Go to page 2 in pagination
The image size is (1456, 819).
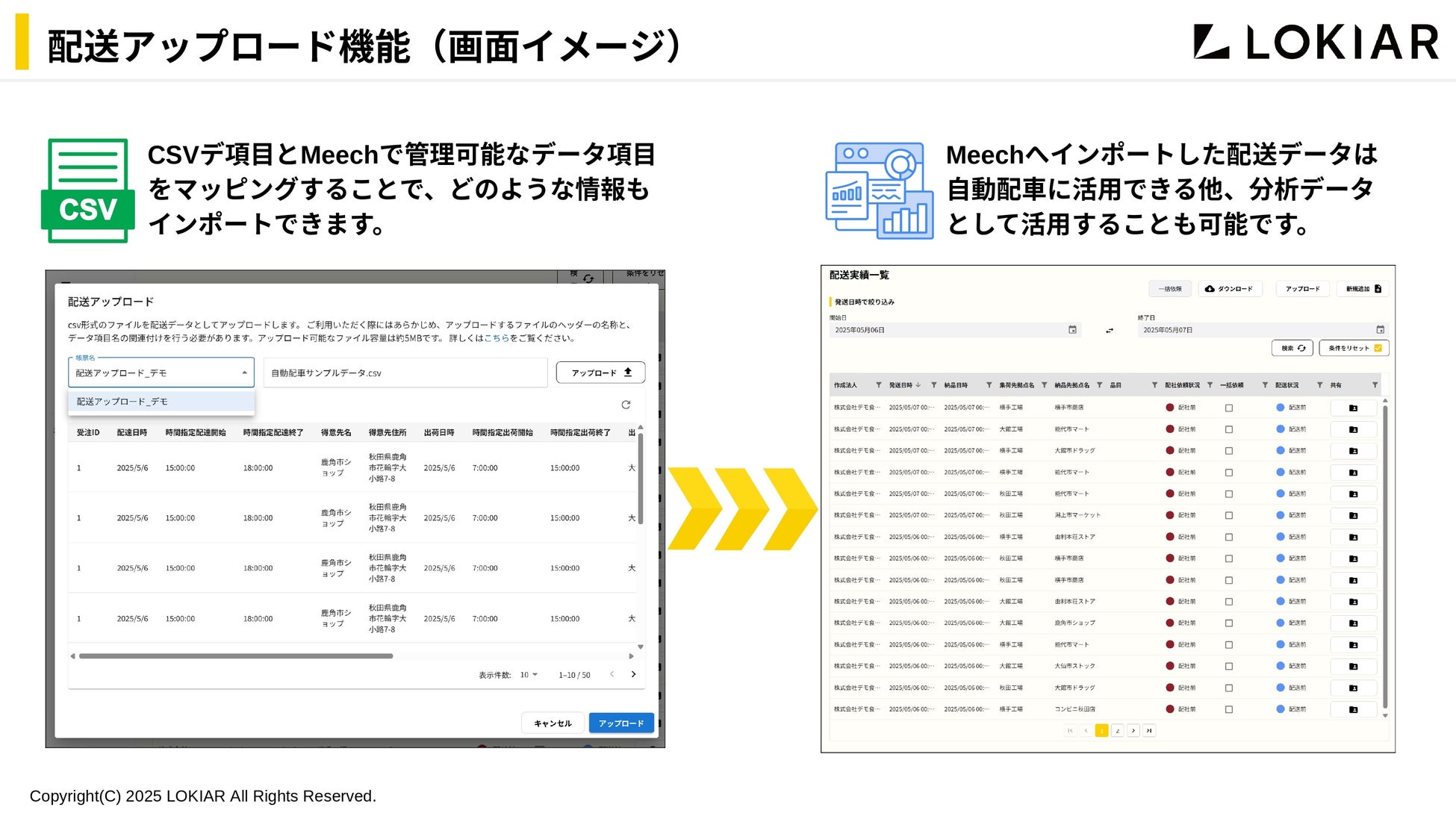[1117, 731]
